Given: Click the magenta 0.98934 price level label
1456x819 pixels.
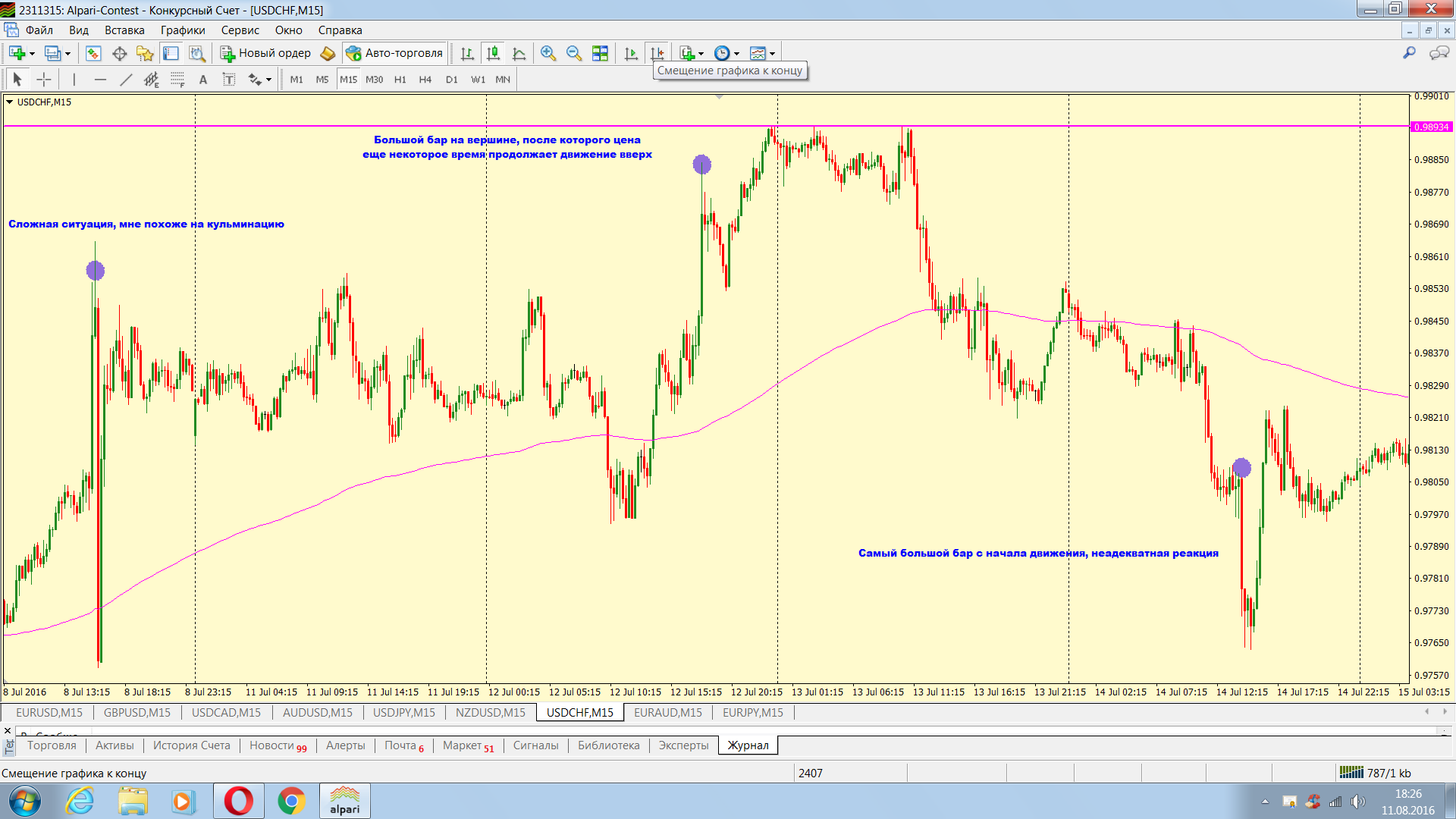Looking at the screenshot, I should (1430, 127).
